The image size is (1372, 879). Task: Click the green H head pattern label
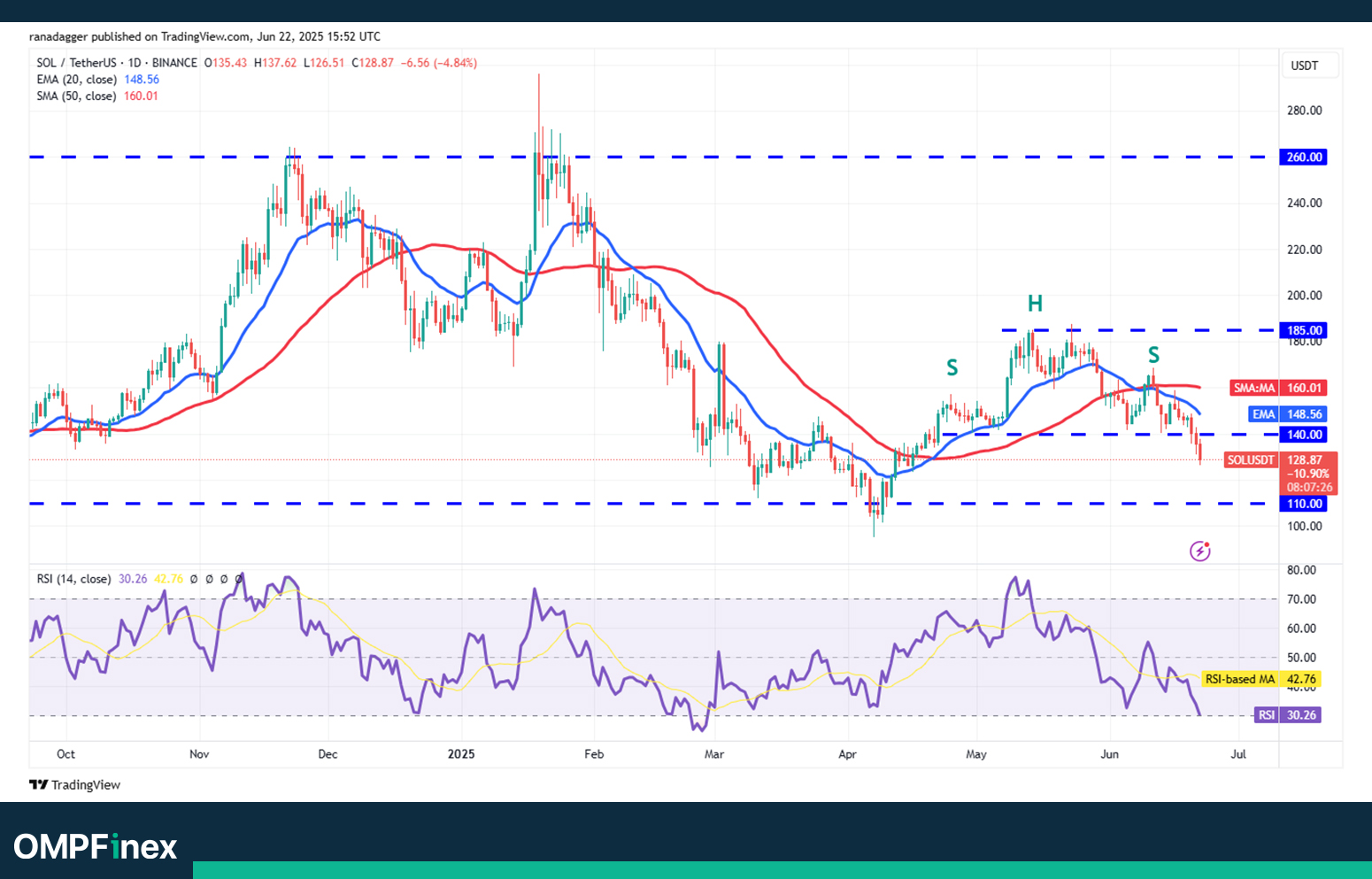click(x=1035, y=305)
